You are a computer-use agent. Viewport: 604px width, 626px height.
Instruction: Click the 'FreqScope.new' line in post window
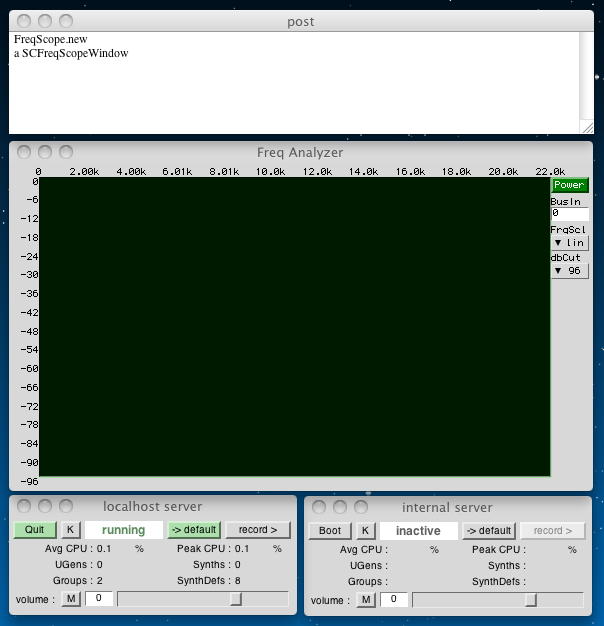[x=51, y=39]
